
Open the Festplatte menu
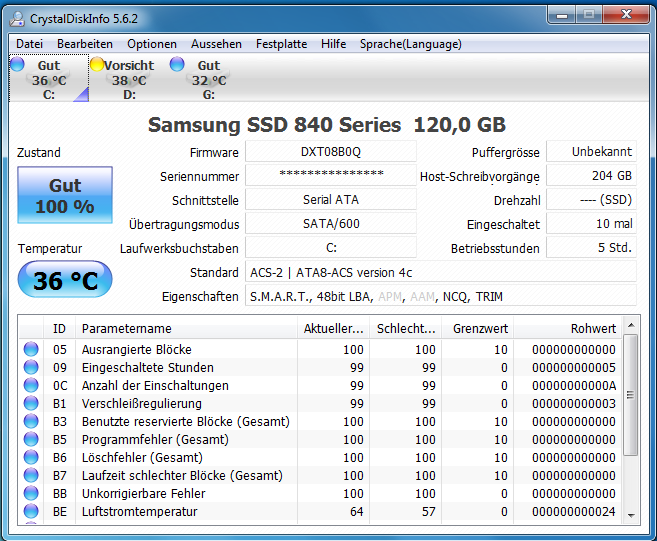[x=281, y=44]
